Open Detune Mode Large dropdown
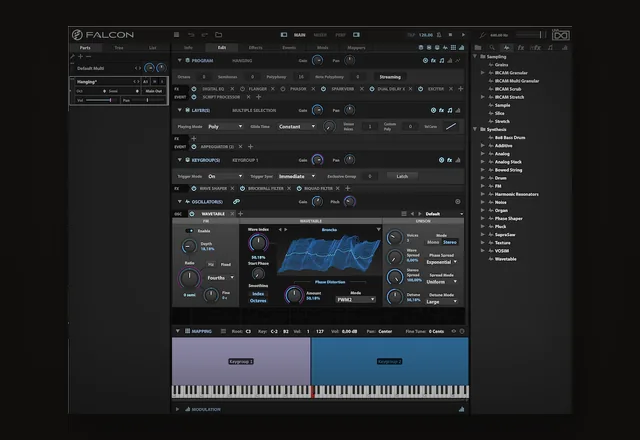 tap(442, 302)
